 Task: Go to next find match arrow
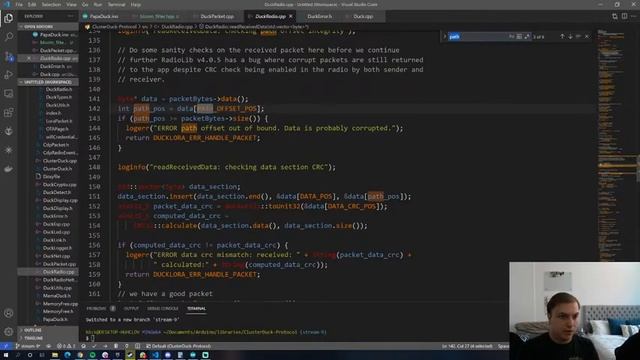[570, 36]
